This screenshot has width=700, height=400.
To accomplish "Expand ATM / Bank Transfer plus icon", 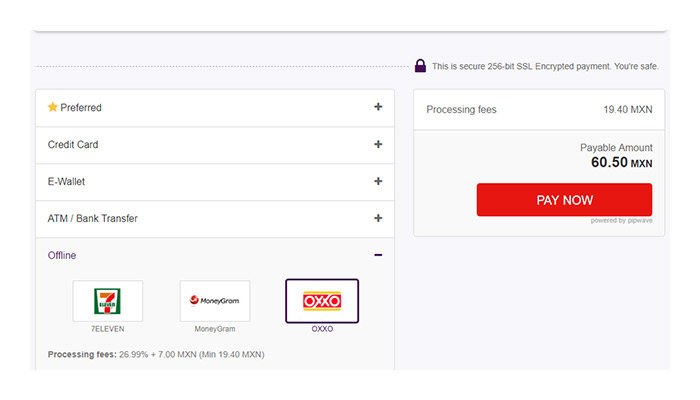I will click(378, 218).
